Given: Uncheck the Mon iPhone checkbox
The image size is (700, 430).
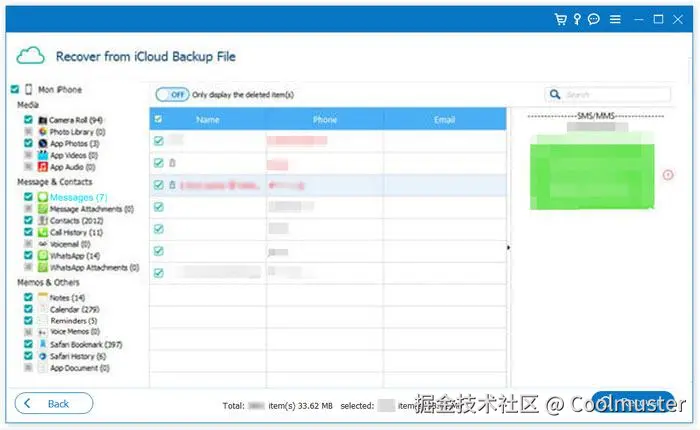Looking at the screenshot, I should (15, 89).
